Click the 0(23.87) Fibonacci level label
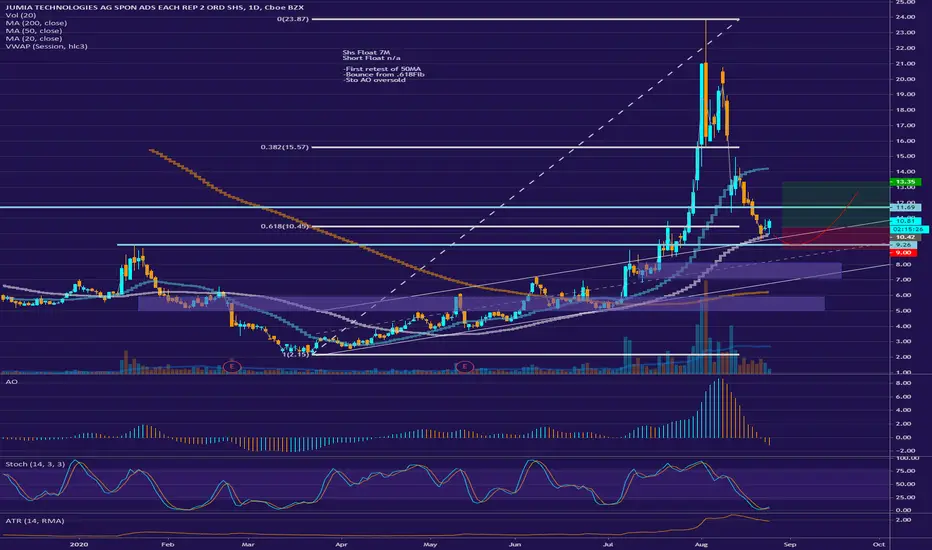Viewport: 932px width, 550px height. pos(292,19)
